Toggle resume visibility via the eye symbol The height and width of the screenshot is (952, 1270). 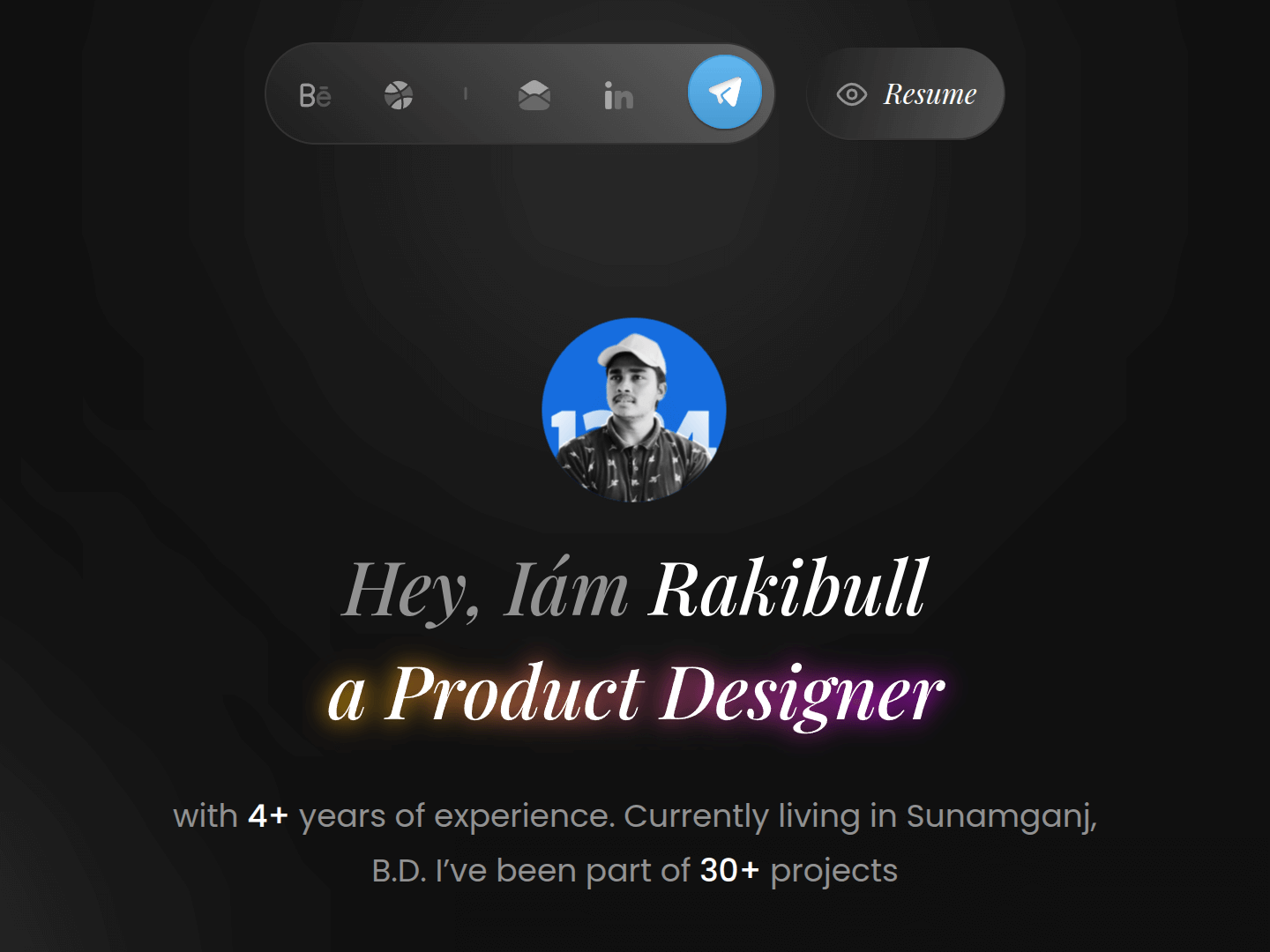(x=850, y=93)
